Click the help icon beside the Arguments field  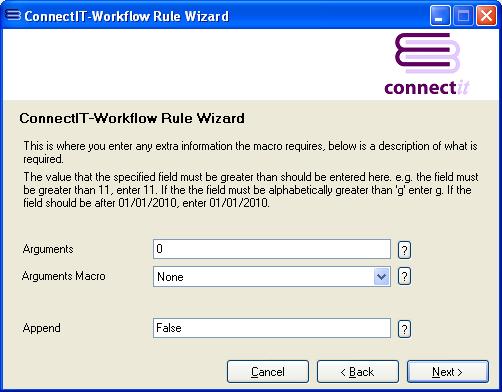tap(404, 250)
